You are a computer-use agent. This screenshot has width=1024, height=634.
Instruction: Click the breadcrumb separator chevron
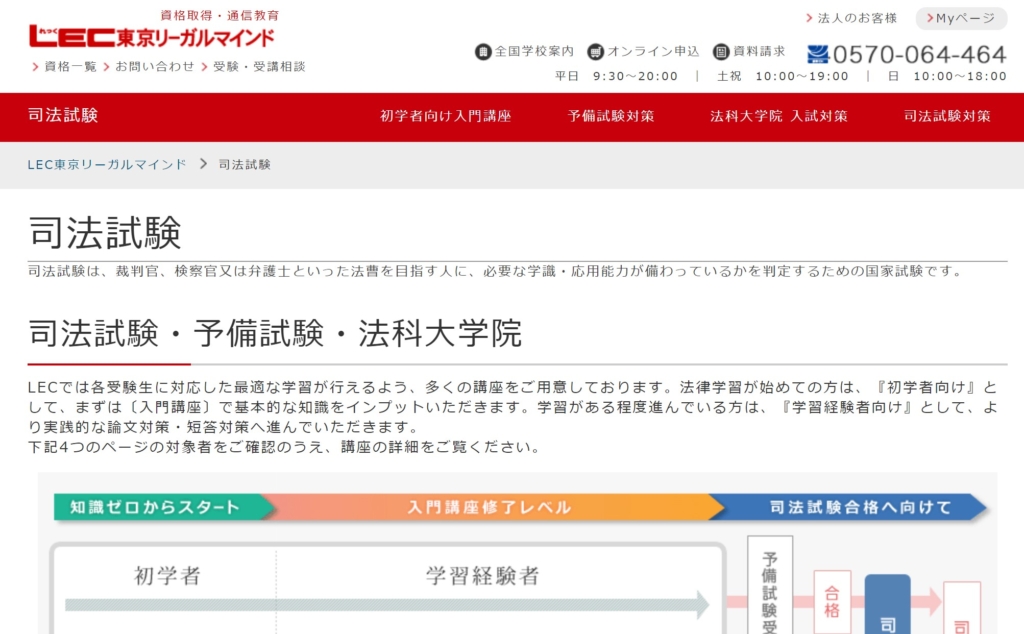tap(203, 164)
